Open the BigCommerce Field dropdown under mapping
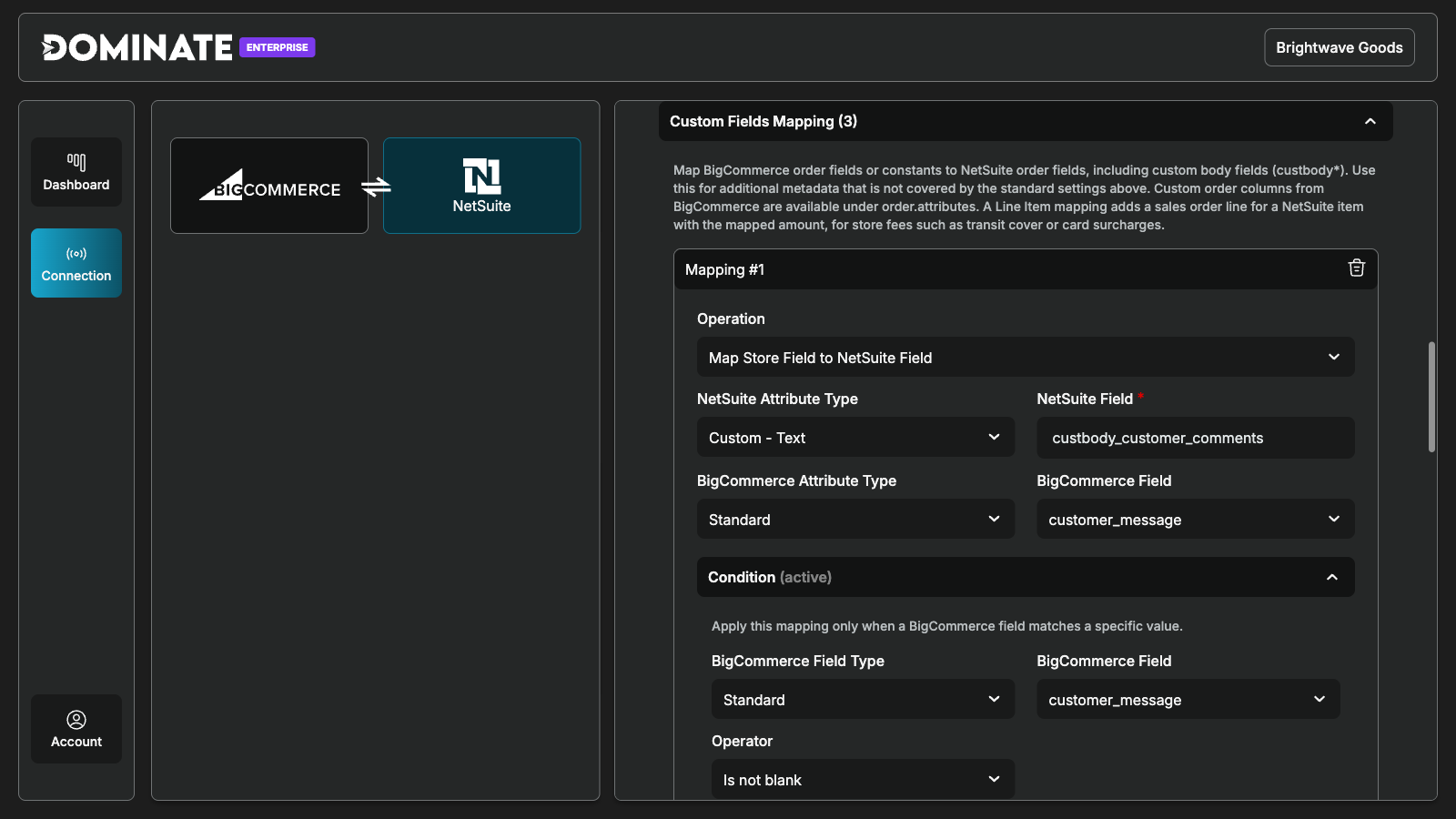Image resolution: width=1456 pixels, height=819 pixels. 1196,519
